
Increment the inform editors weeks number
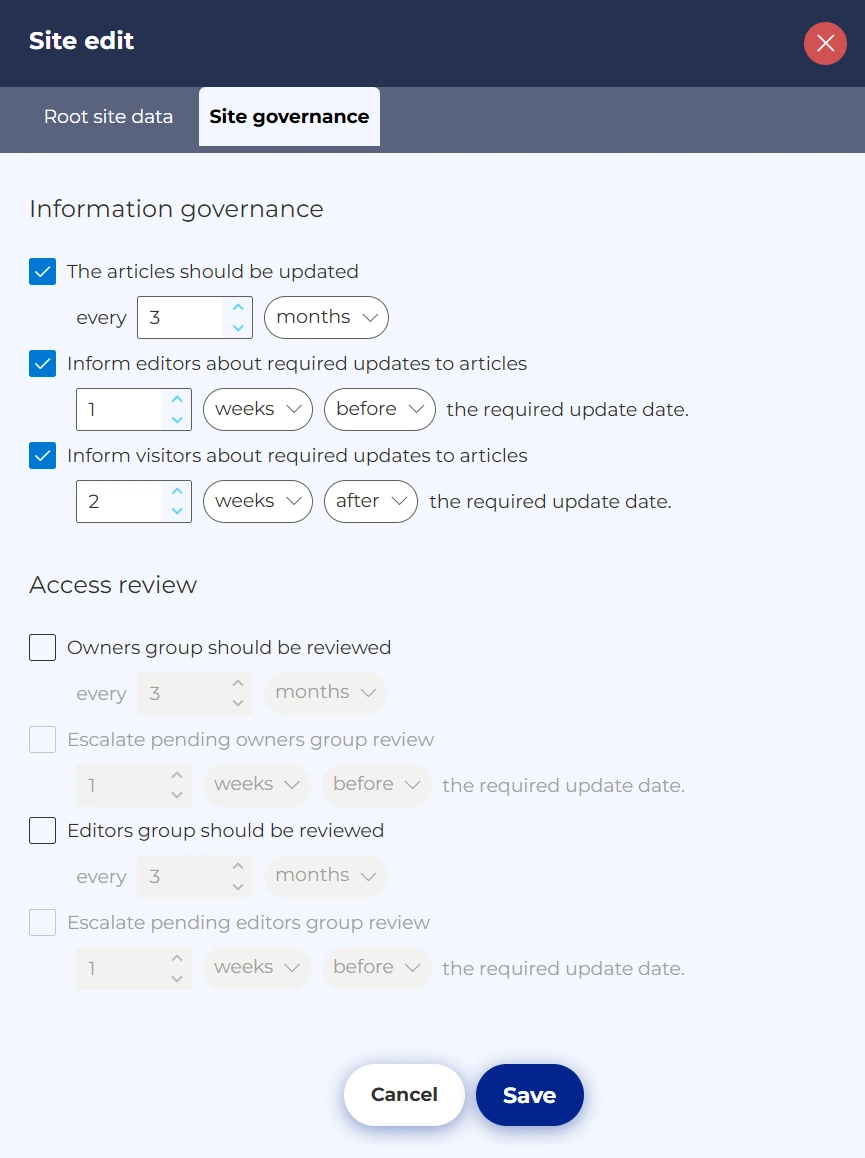click(177, 400)
